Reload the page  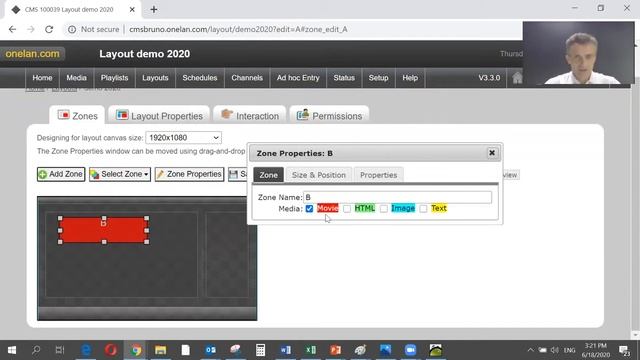49,29
